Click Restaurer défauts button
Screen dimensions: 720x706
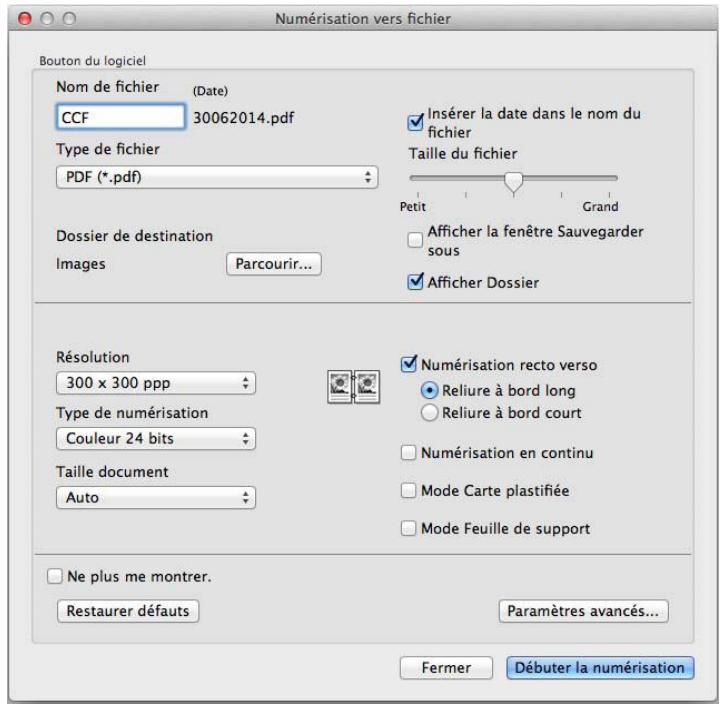coord(128,611)
